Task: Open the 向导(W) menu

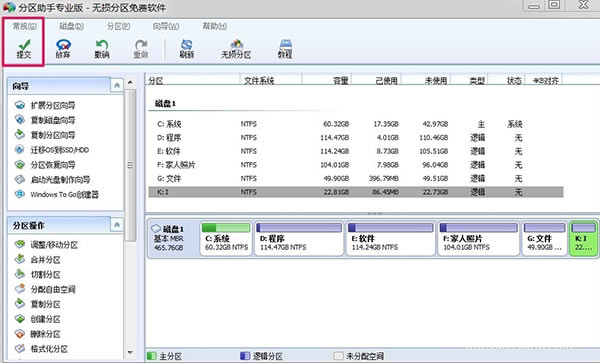Action: tap(166, 26)
